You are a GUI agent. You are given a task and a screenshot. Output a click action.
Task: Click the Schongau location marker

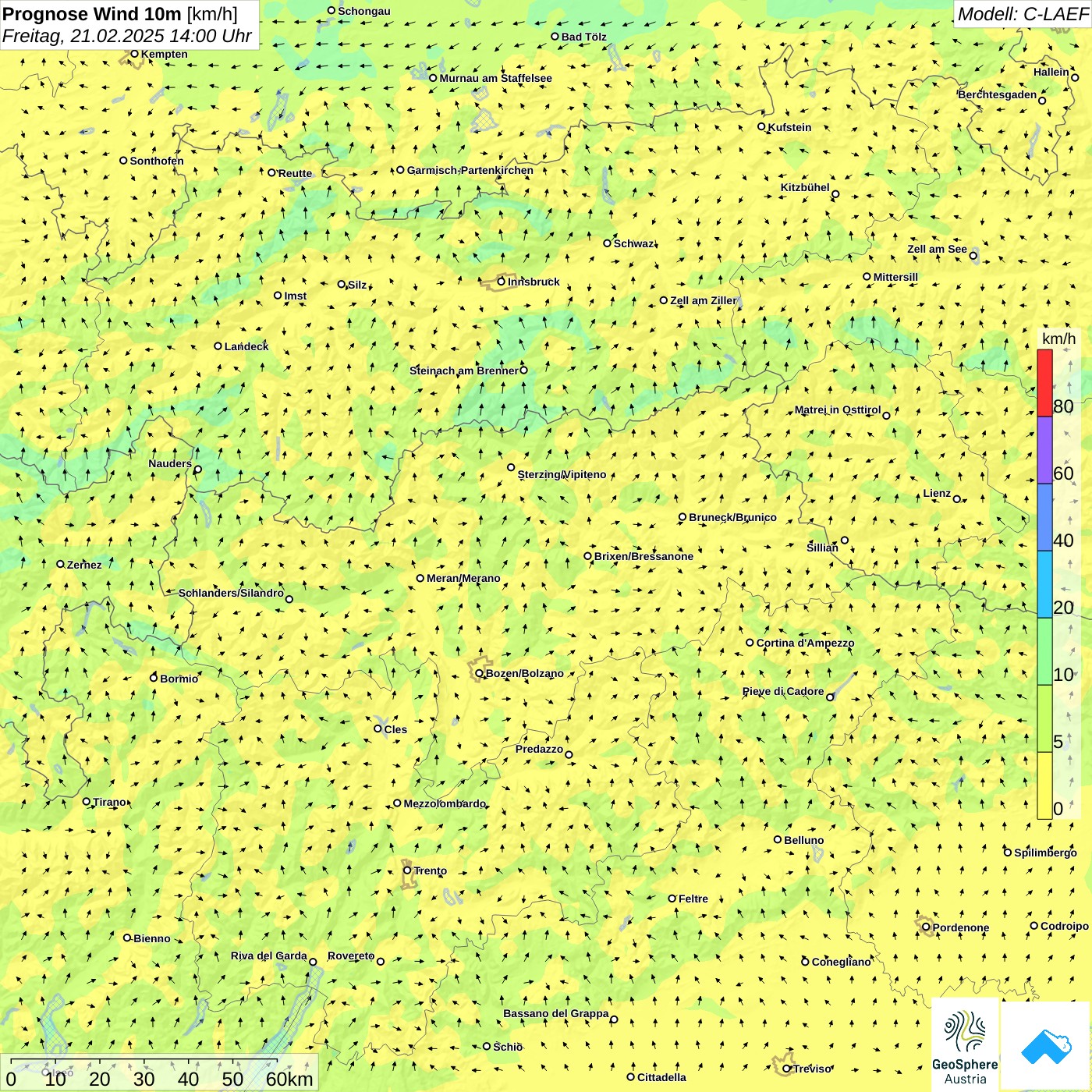click(x=331, y=11)
